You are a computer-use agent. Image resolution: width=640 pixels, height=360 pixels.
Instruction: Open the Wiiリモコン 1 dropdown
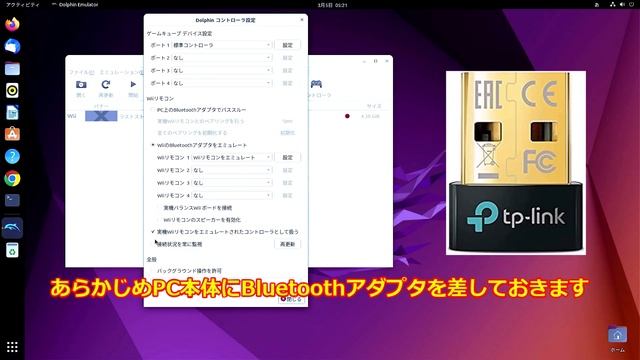click(232, 157)
